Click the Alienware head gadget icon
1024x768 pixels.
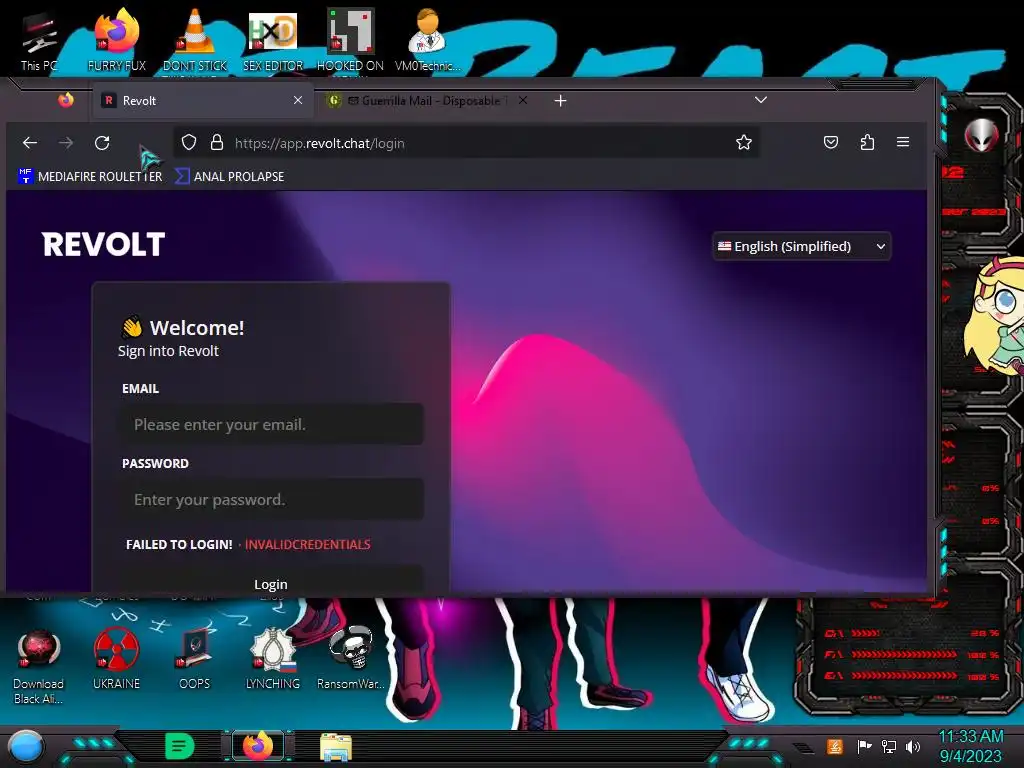tap(981, 135)
